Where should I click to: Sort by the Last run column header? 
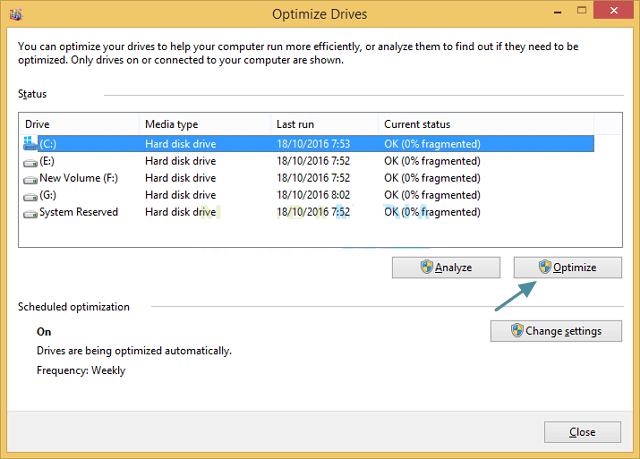coord(324,124)
